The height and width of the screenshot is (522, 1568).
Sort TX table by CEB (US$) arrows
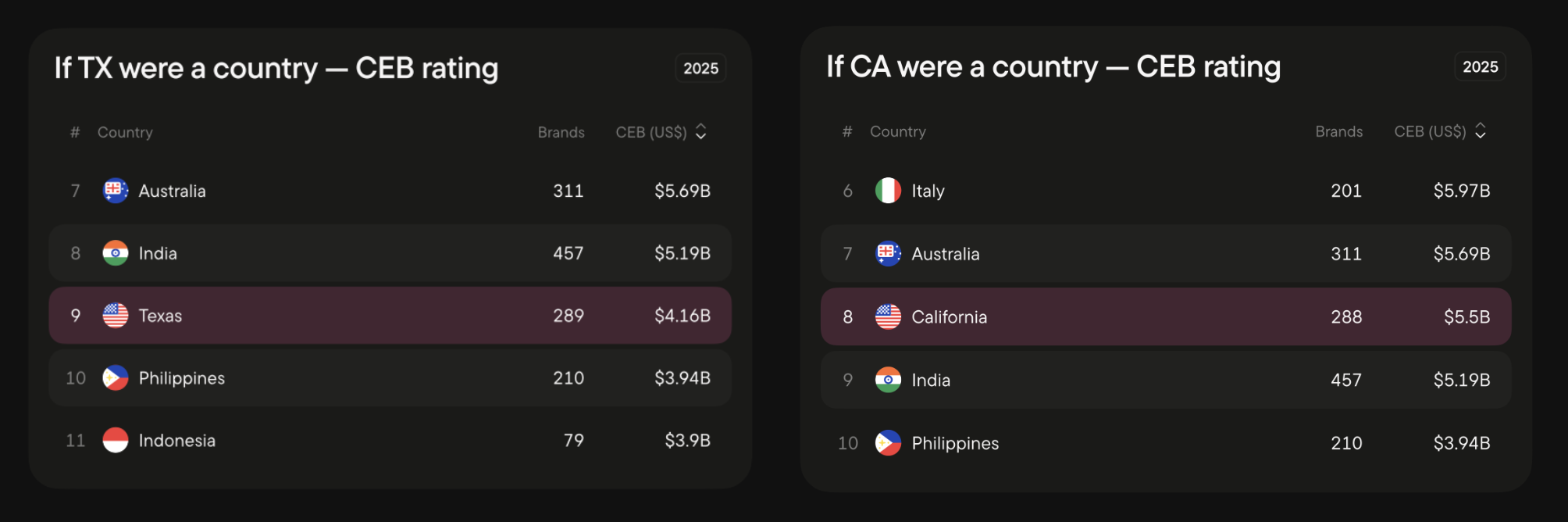[x=701, y=132]
